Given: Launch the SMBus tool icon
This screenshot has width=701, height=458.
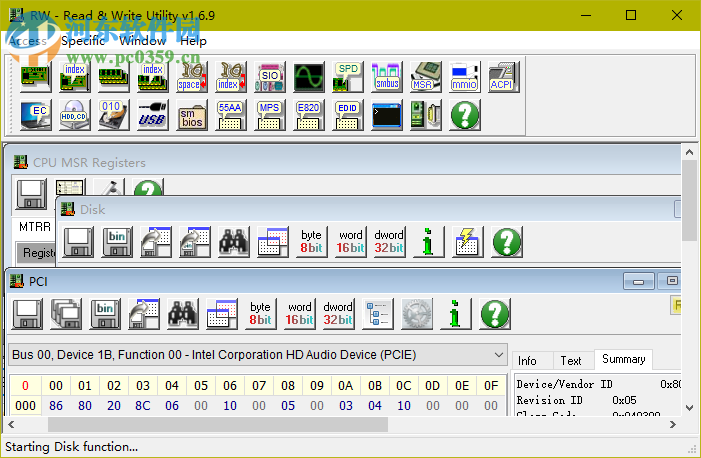Looking at the screenshot, I should point(386,76).
